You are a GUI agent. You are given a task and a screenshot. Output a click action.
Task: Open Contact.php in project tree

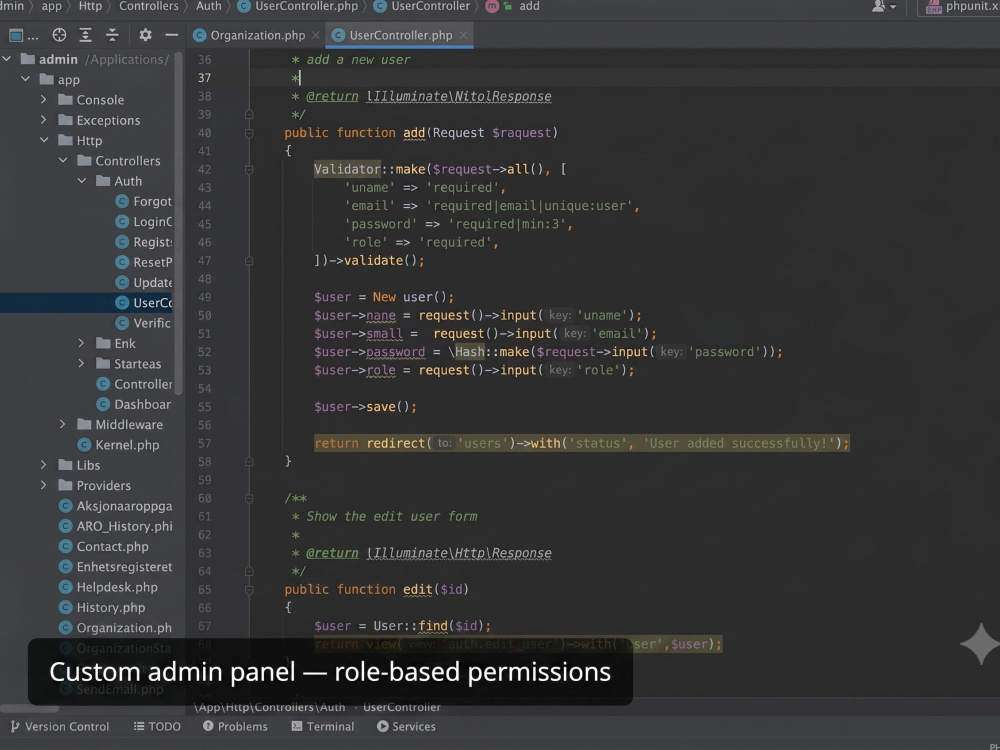click(103, 547)
